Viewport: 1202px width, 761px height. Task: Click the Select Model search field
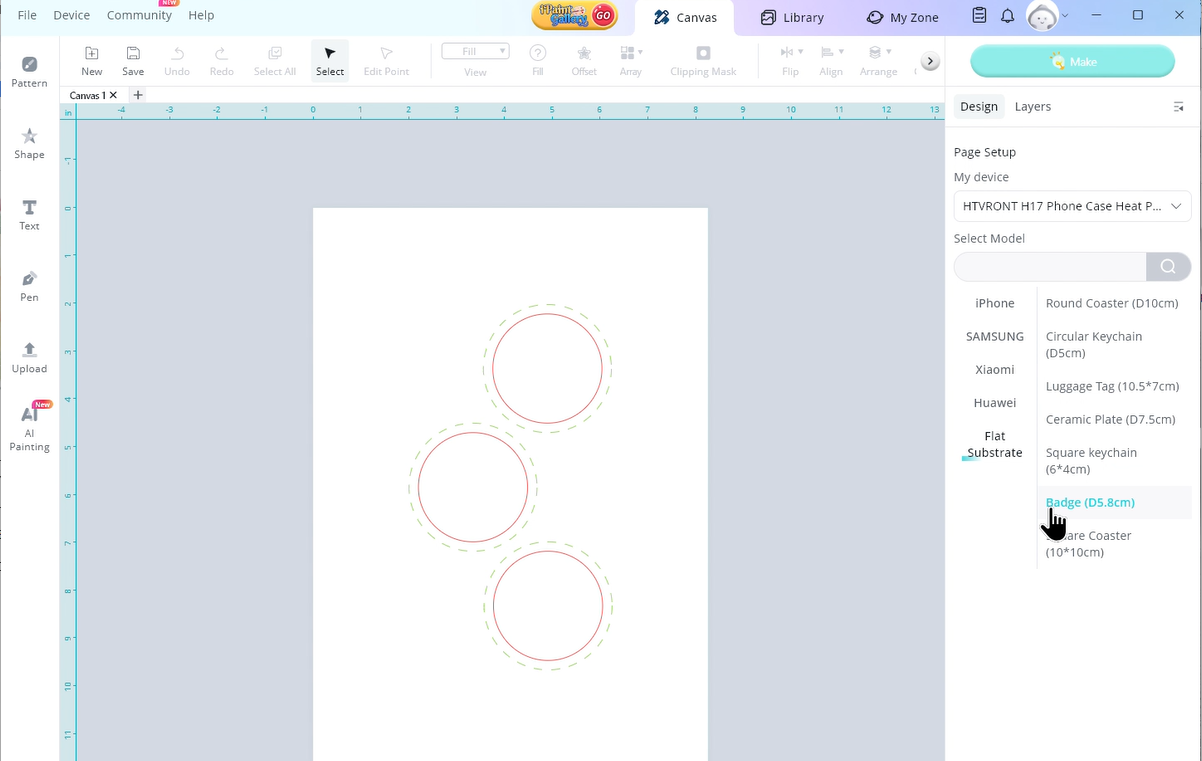(1050, 267)
